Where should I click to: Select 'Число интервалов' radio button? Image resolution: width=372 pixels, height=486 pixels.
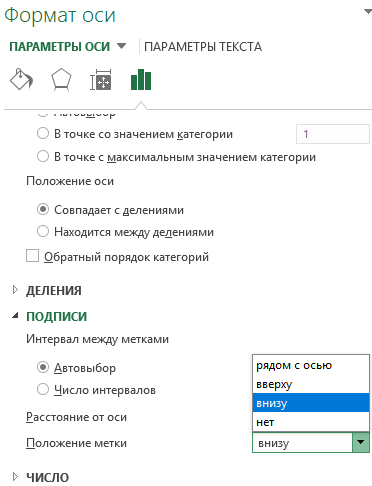[43, 389]
